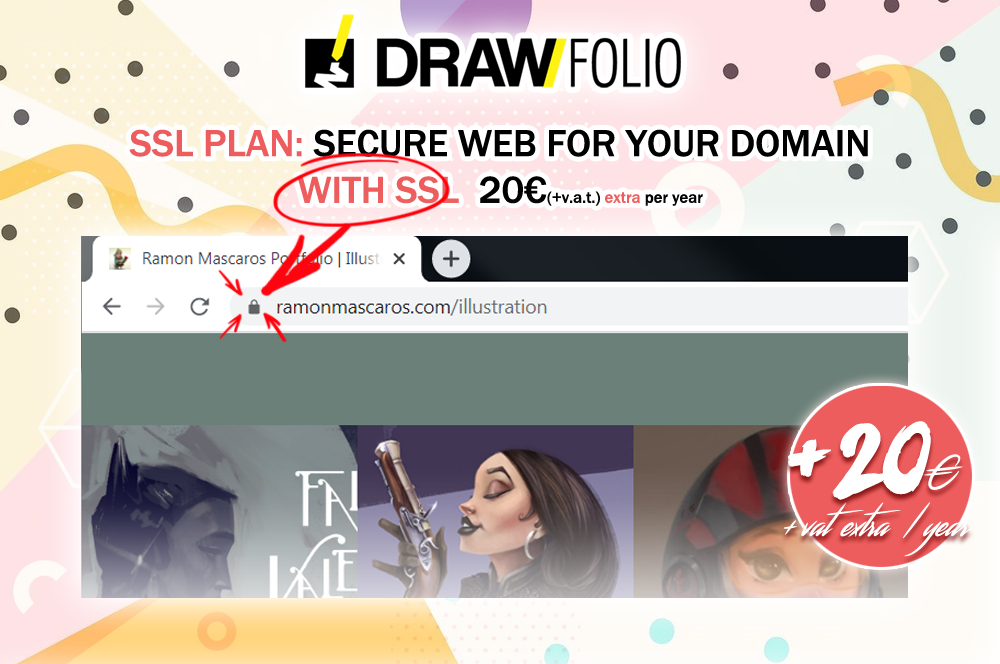This screenshot has width=1000, height=664.
Task: Open the woman with pistol illustration
Action: point(496,511)
